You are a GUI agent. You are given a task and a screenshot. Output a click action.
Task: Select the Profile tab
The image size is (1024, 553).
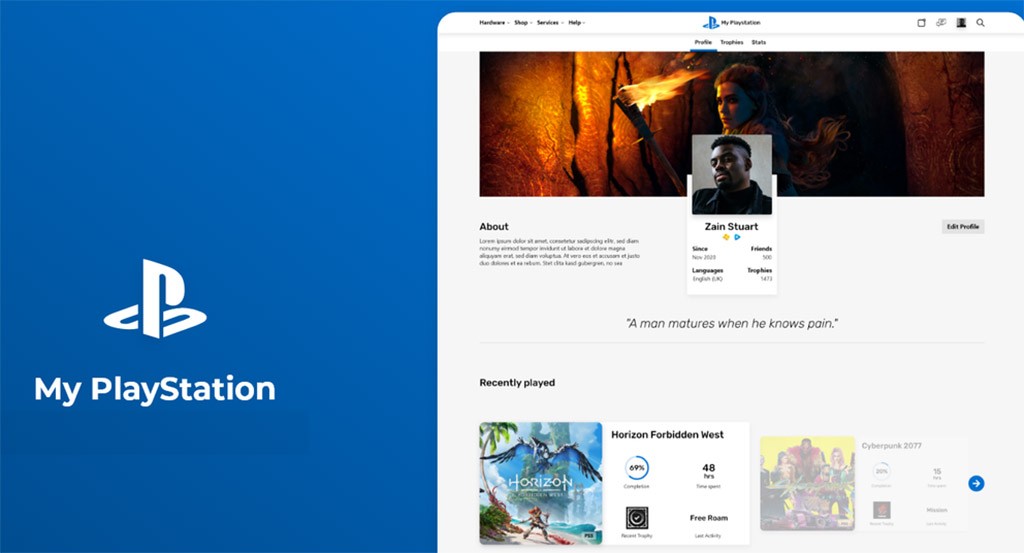703,42
